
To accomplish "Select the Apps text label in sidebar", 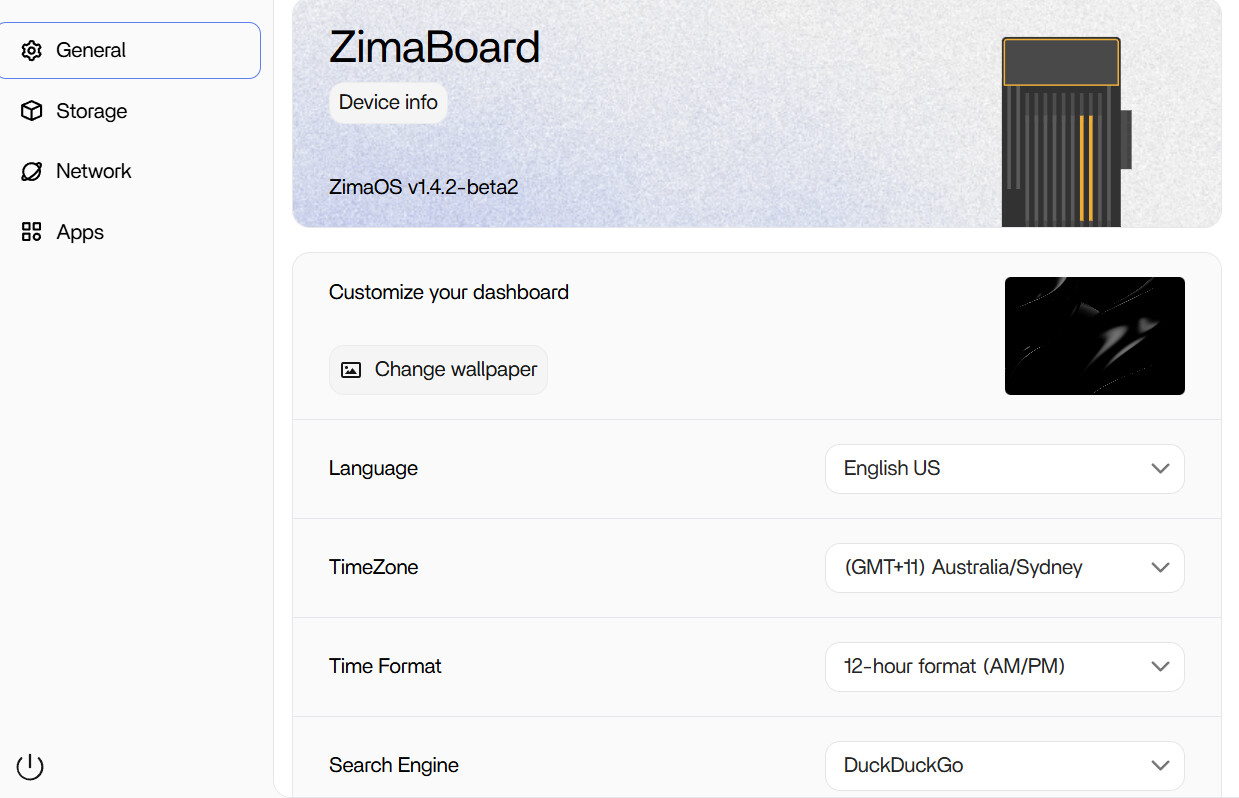I will [80, 232].
